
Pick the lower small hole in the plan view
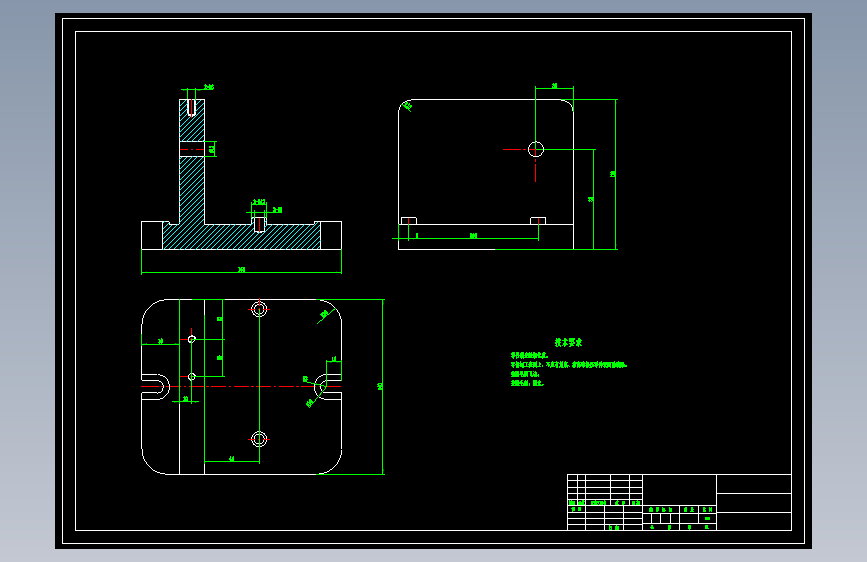coord(191,377)
